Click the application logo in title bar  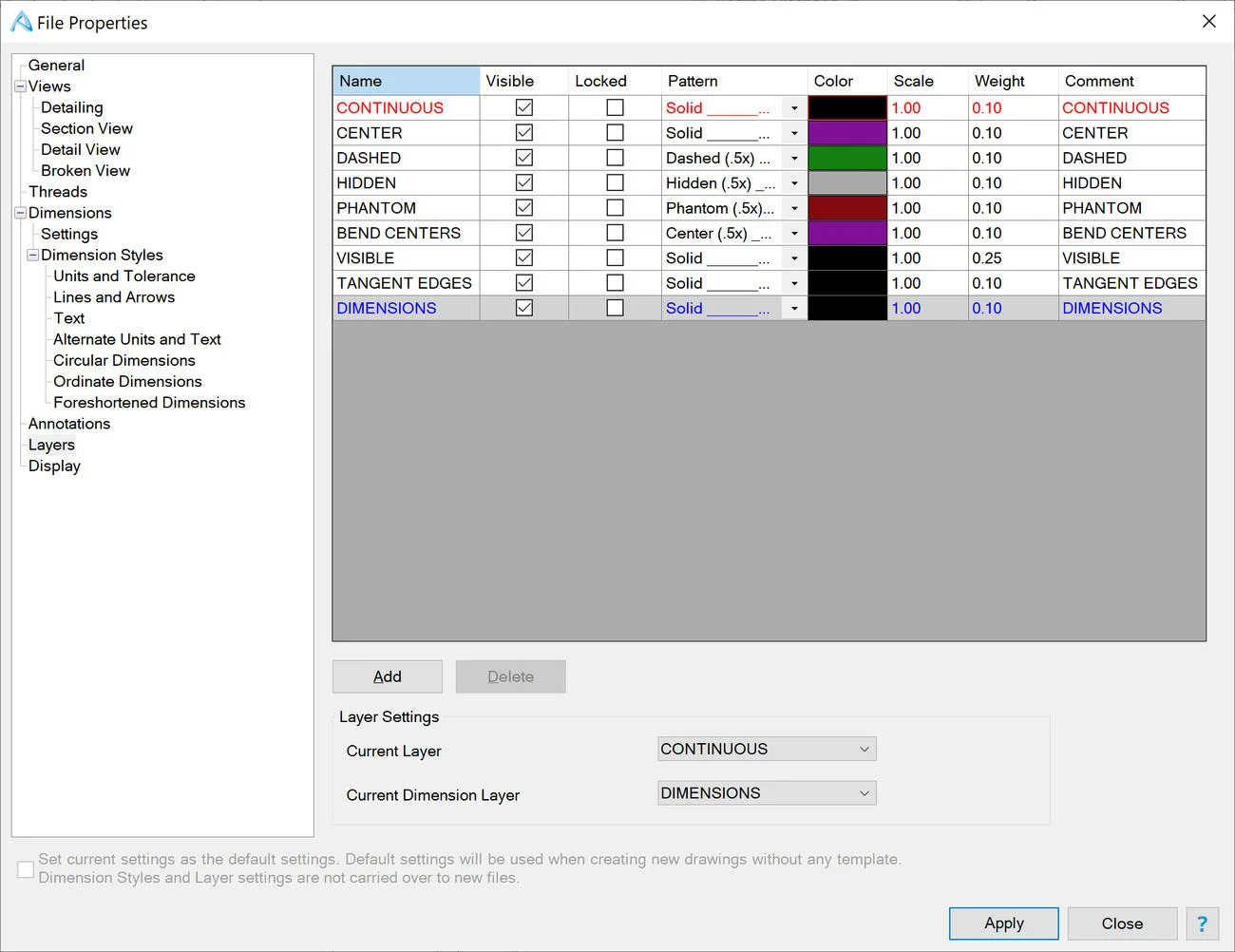tap(21, 22)
